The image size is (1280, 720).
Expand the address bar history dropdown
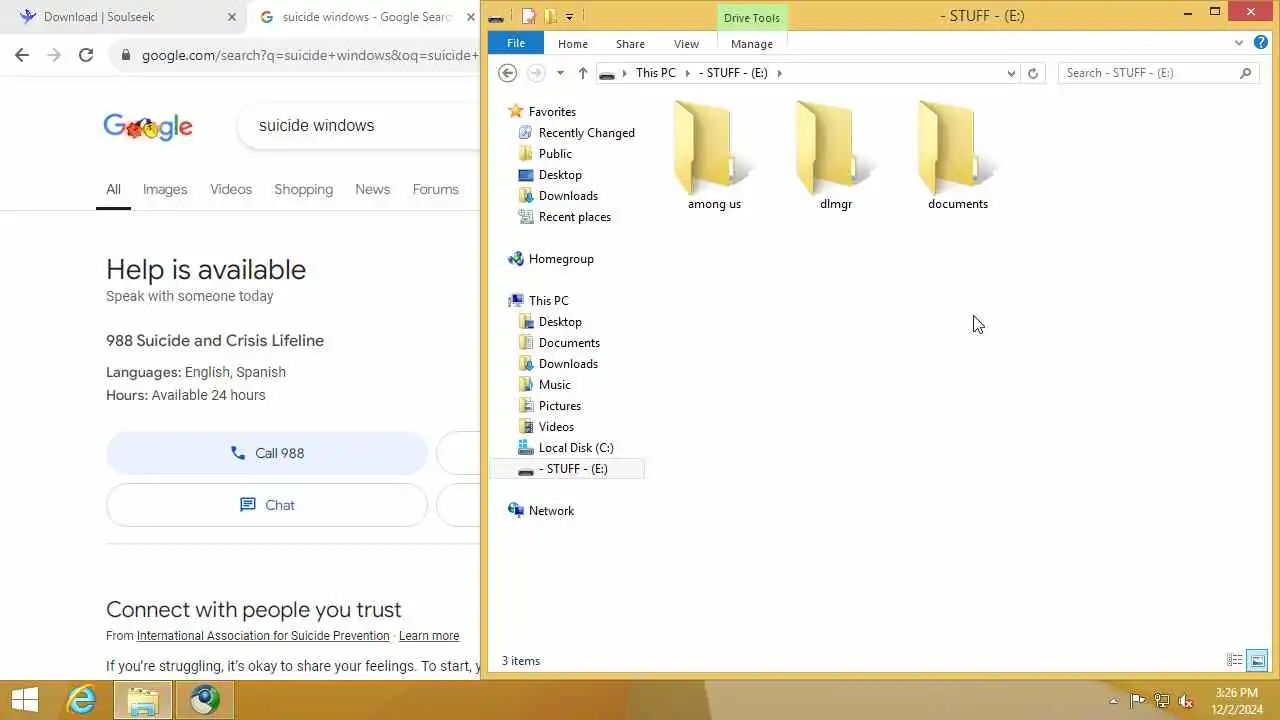point(1012,73)
